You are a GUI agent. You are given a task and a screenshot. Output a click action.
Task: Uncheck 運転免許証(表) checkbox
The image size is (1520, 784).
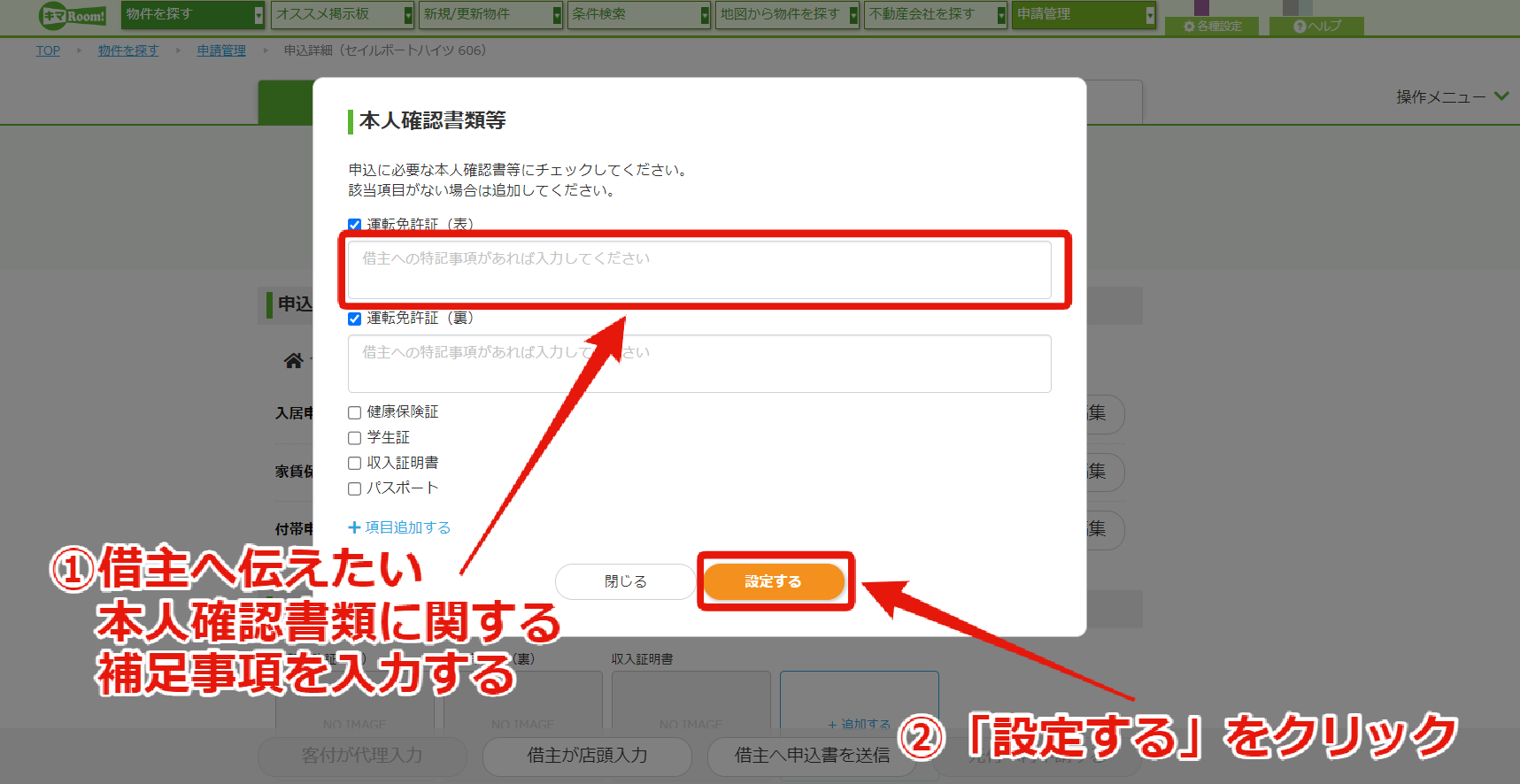click(354, 225)
